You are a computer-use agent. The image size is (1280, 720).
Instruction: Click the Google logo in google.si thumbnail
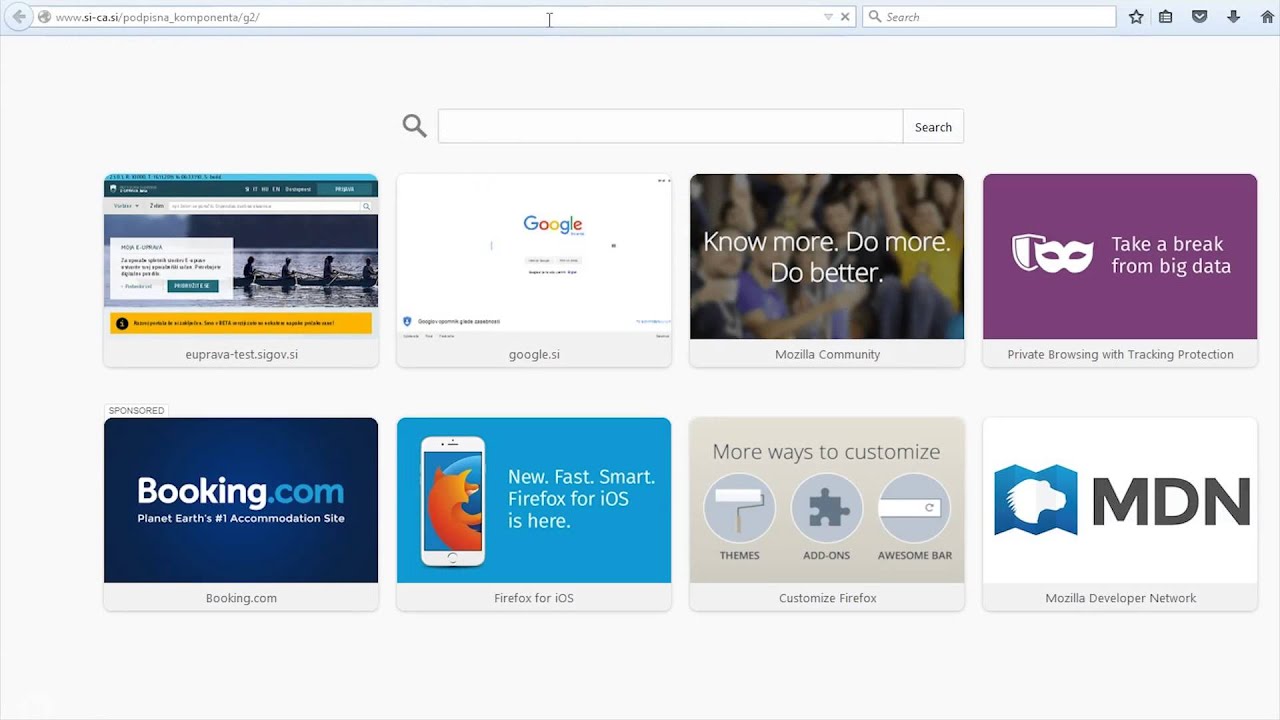pos(553,225)
